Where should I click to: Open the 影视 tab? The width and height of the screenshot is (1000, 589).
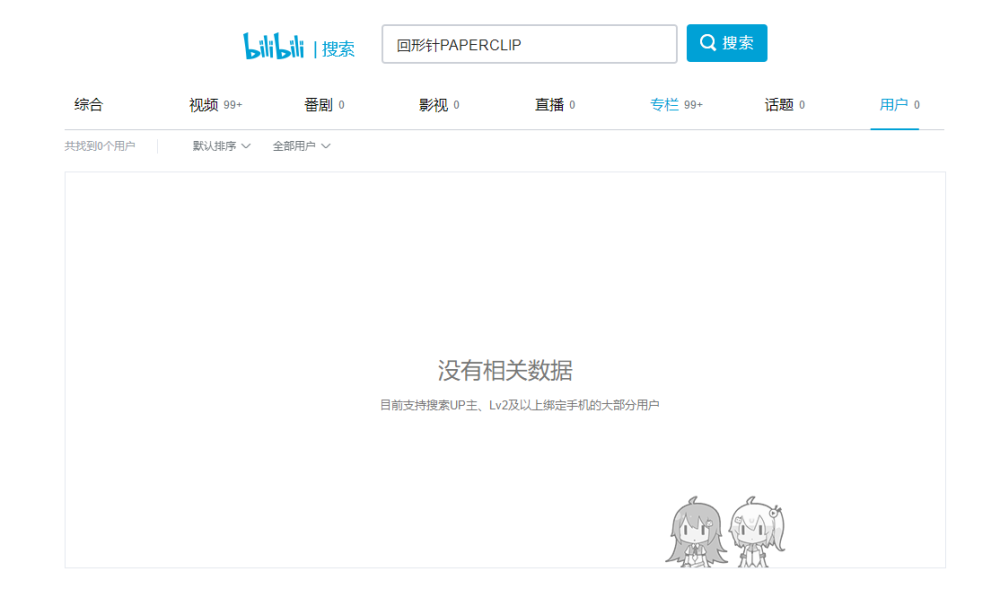[x=439, y=105]
